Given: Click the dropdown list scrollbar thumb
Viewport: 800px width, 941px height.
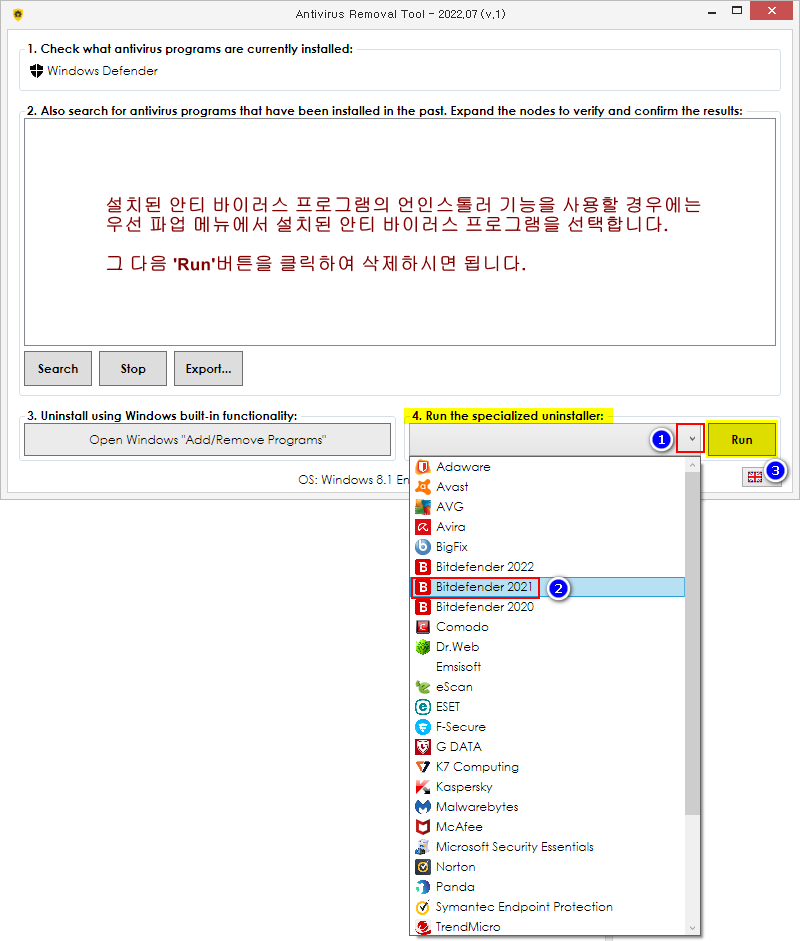Looking at the screenshot, I should click(x=692, y=643).
